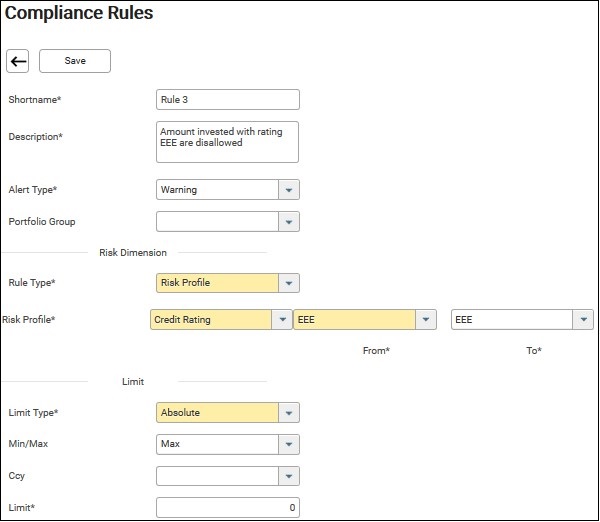Open the Min/Max dropdown arrow
600x522 pixels.
pyautogui.click(x=288, y=443)
